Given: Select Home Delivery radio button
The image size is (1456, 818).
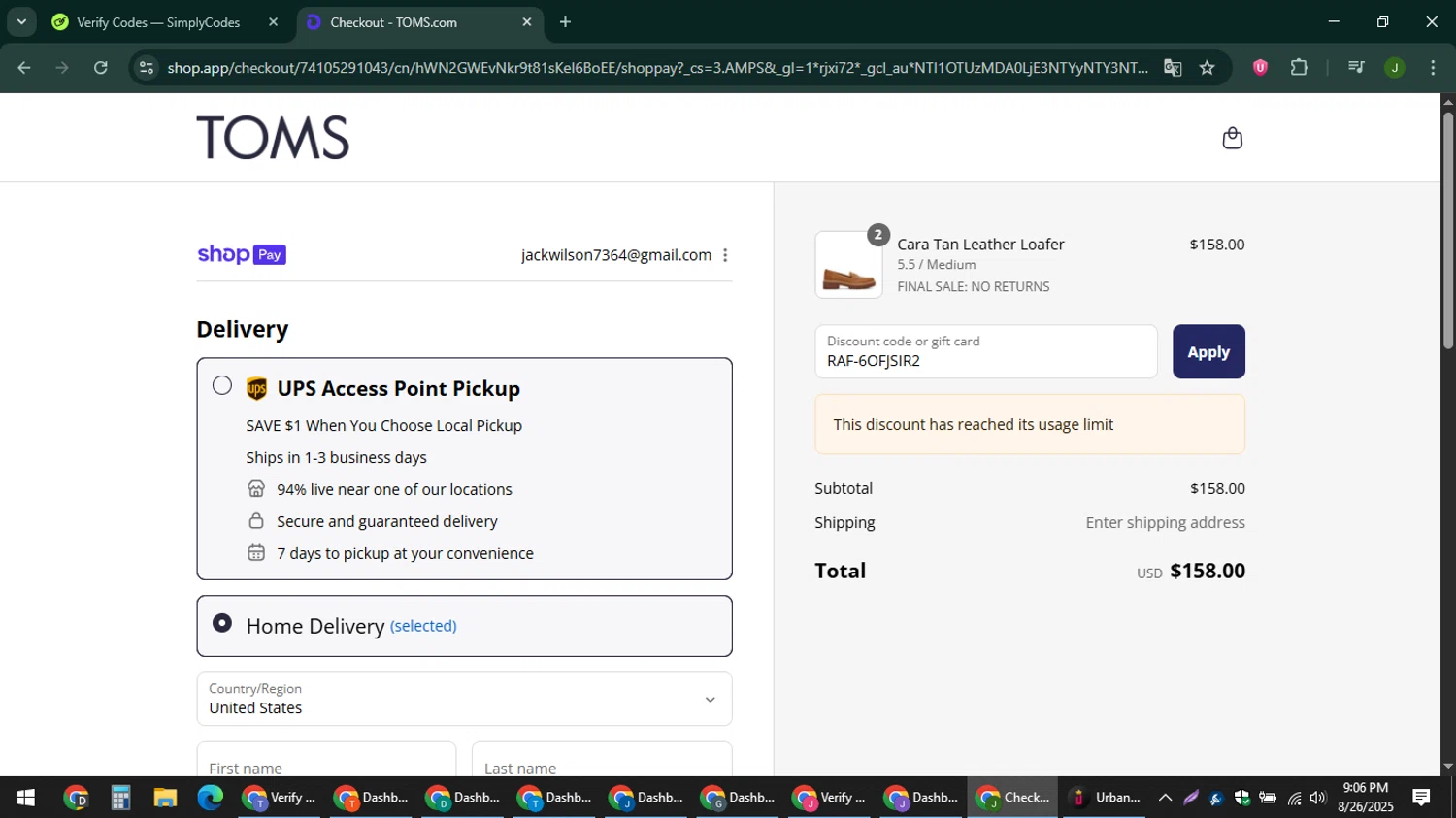Looking at the screenshot, I should pos(222,622).
